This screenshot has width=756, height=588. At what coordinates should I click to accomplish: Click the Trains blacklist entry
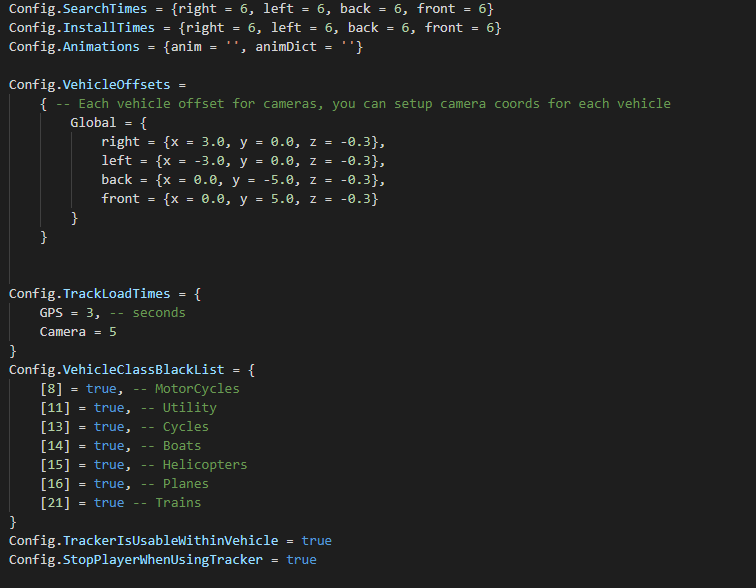coord(120,503)
